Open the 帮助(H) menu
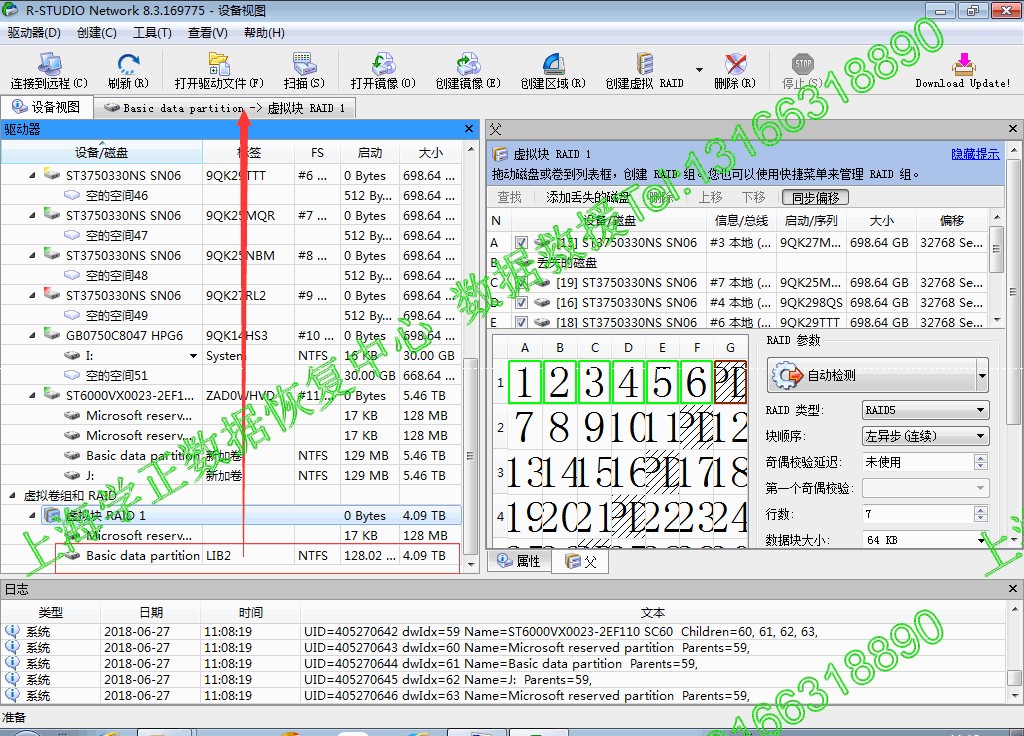This screenshot has height=736, width=1024. pos(264,33)
